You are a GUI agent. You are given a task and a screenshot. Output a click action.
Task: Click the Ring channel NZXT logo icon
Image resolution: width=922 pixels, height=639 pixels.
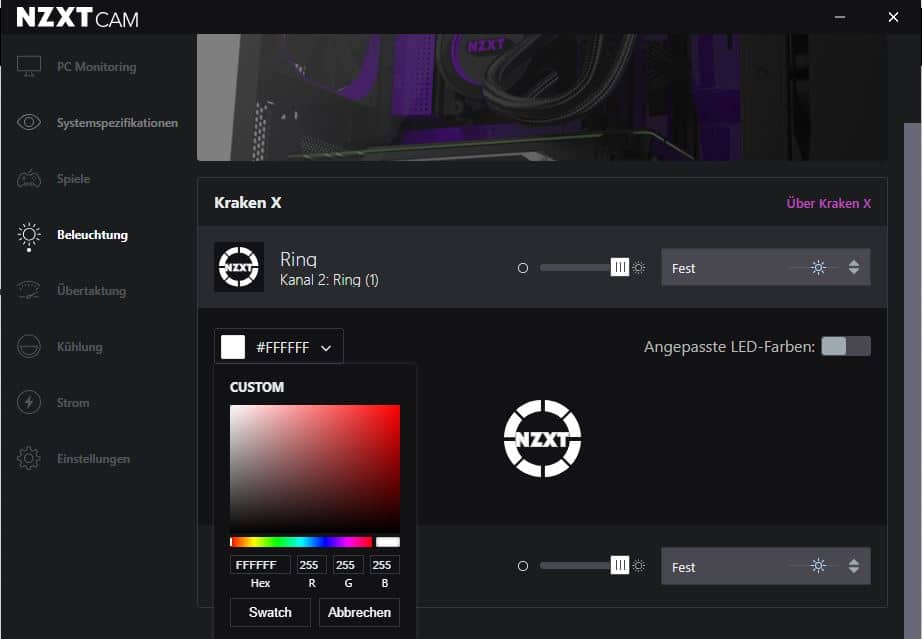[x=239, y=267]
